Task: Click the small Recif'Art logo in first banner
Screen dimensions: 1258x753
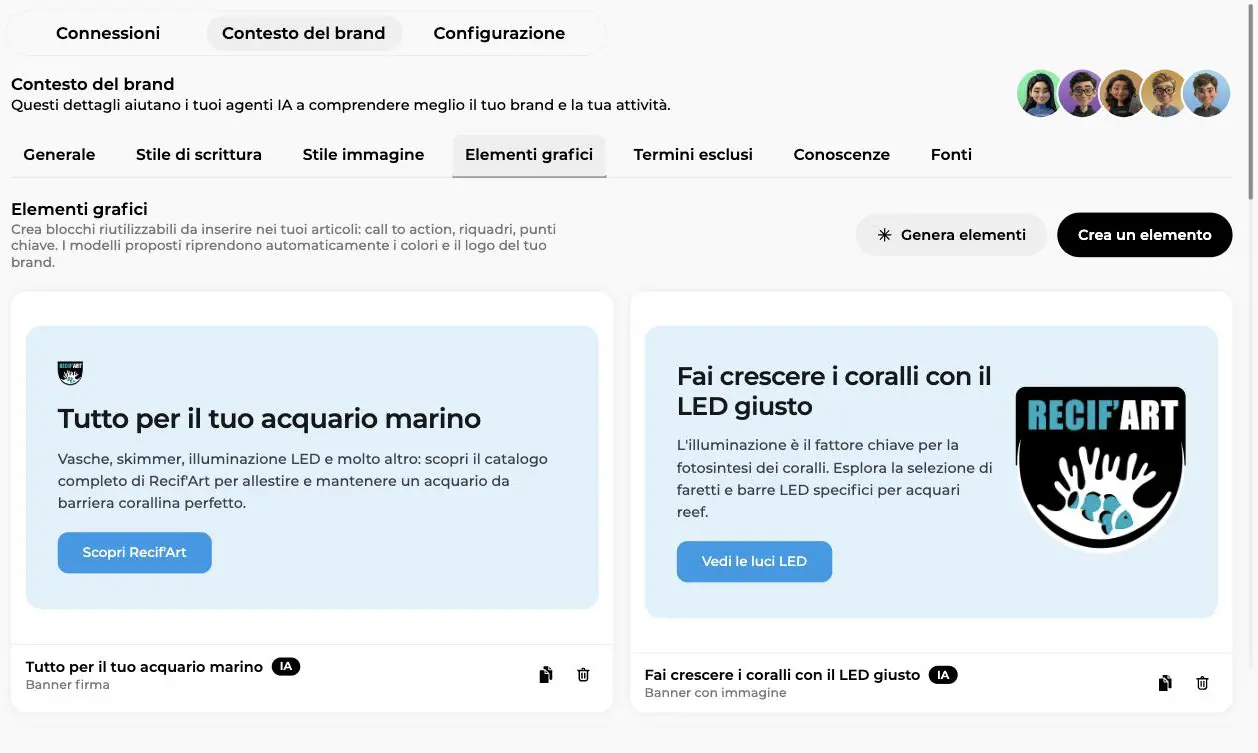Action: point(70,373)
